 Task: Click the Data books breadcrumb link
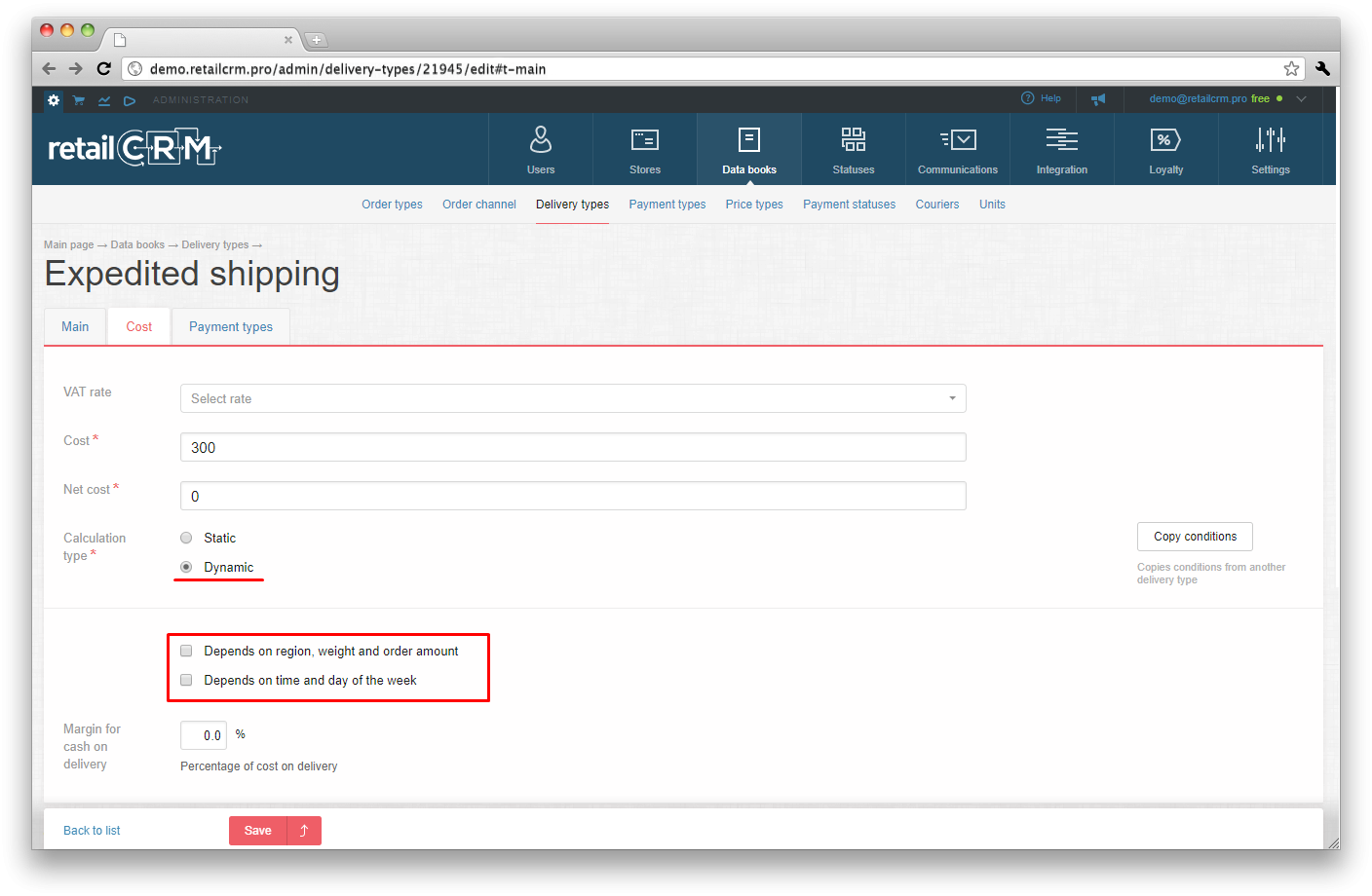pos(137,244)
